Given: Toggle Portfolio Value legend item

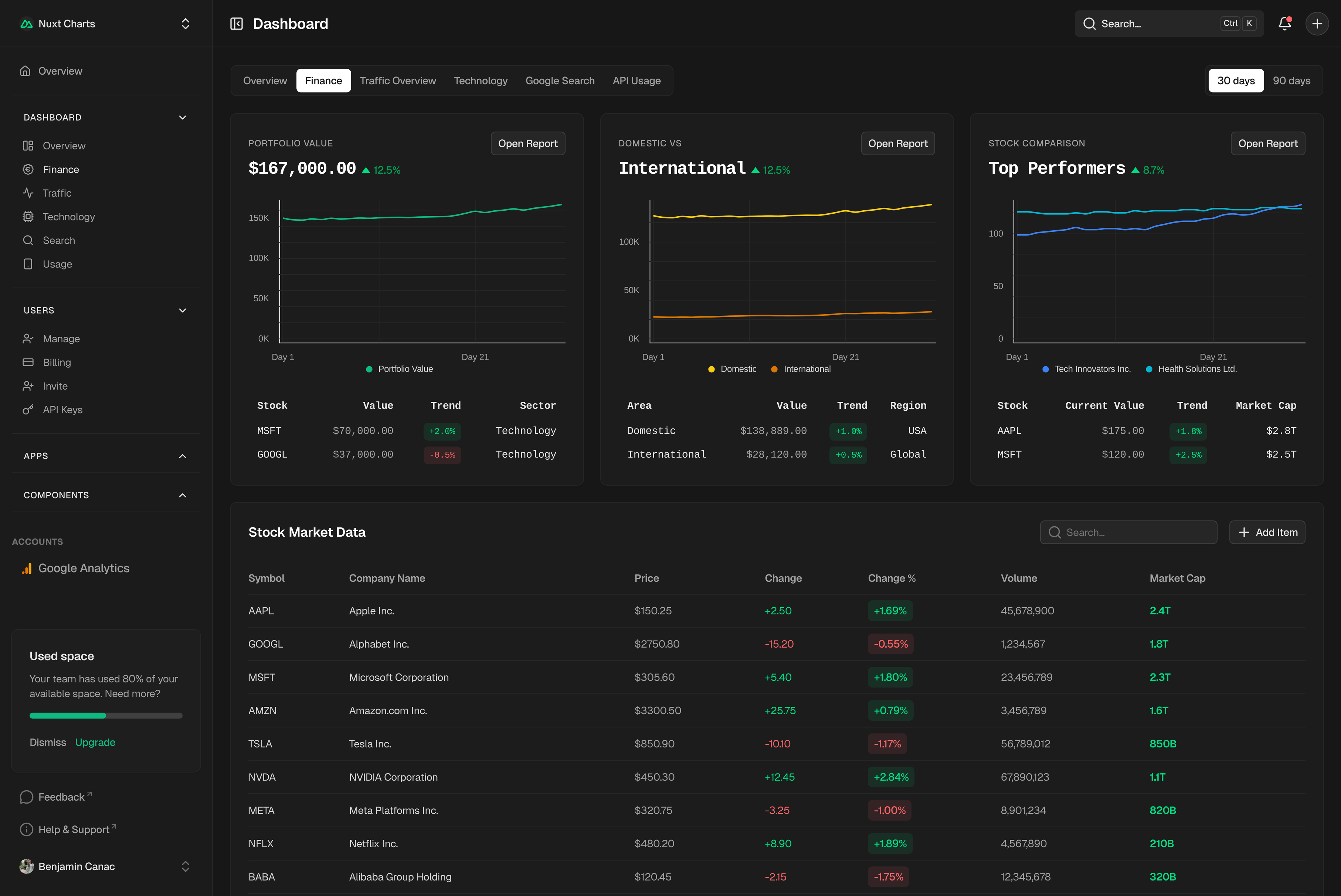Looking at the screenshot, I should click(x=400, y=369).
